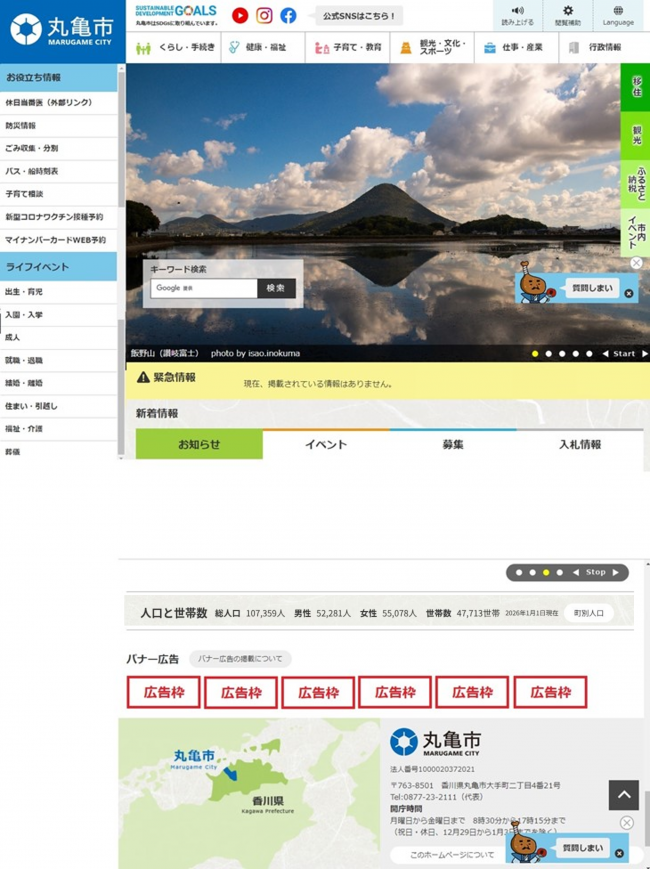650x869 pixels.
Task: Open Language globe selector
Action: 618,16
